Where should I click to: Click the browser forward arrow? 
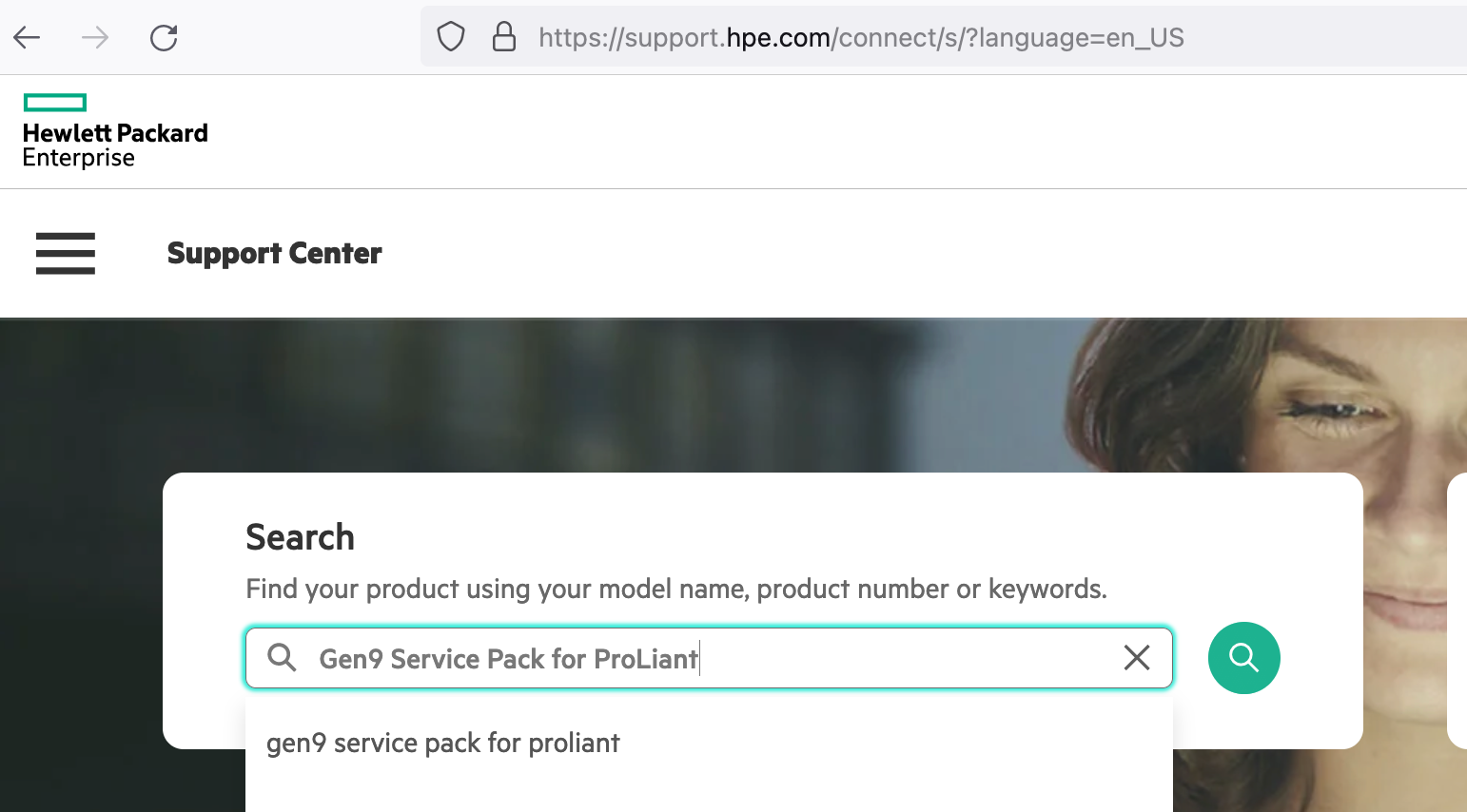pos(95,38)
